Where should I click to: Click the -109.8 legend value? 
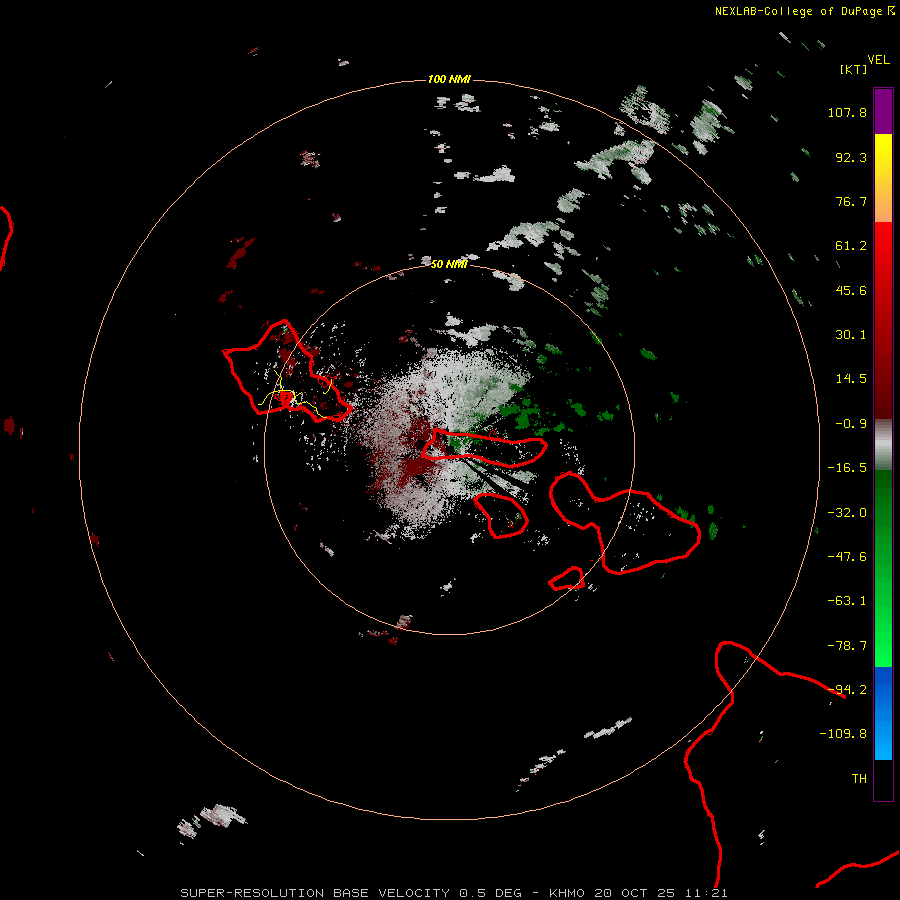point(843,734)
